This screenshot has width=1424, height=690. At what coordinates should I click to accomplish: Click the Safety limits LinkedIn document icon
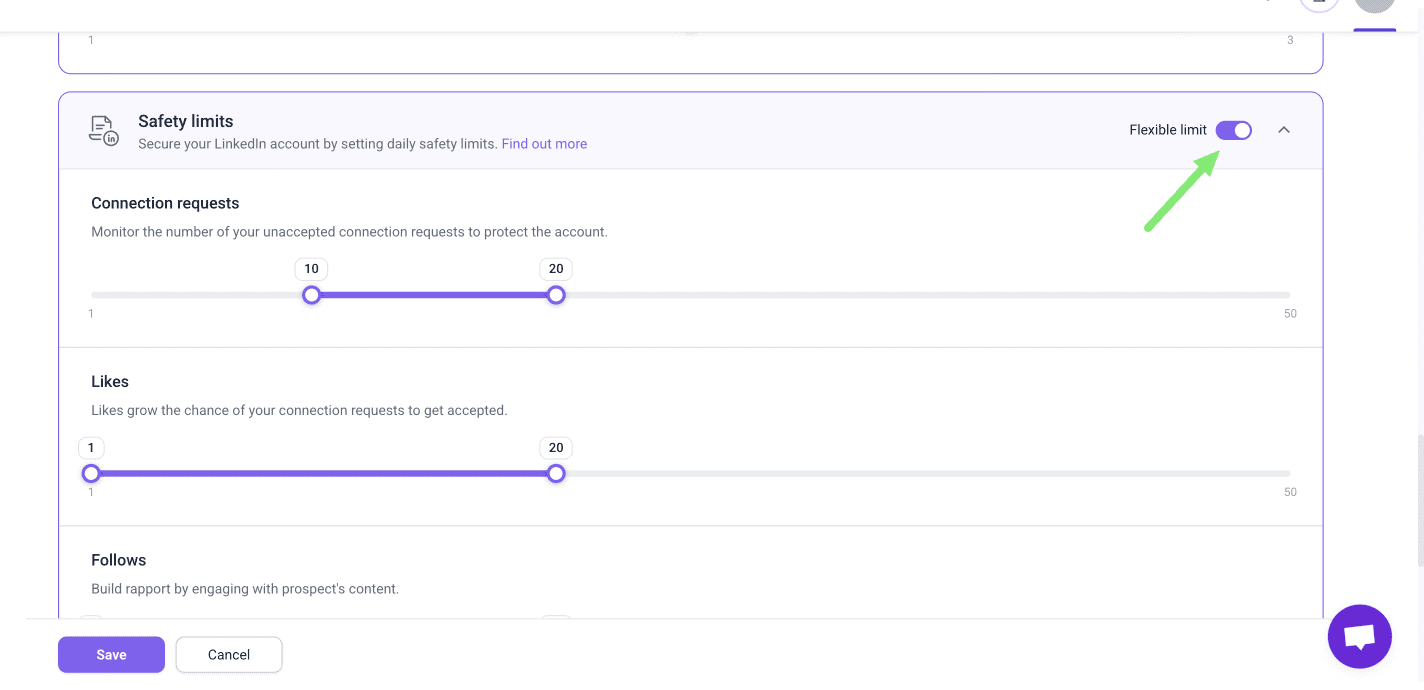(x=103, y=130)
